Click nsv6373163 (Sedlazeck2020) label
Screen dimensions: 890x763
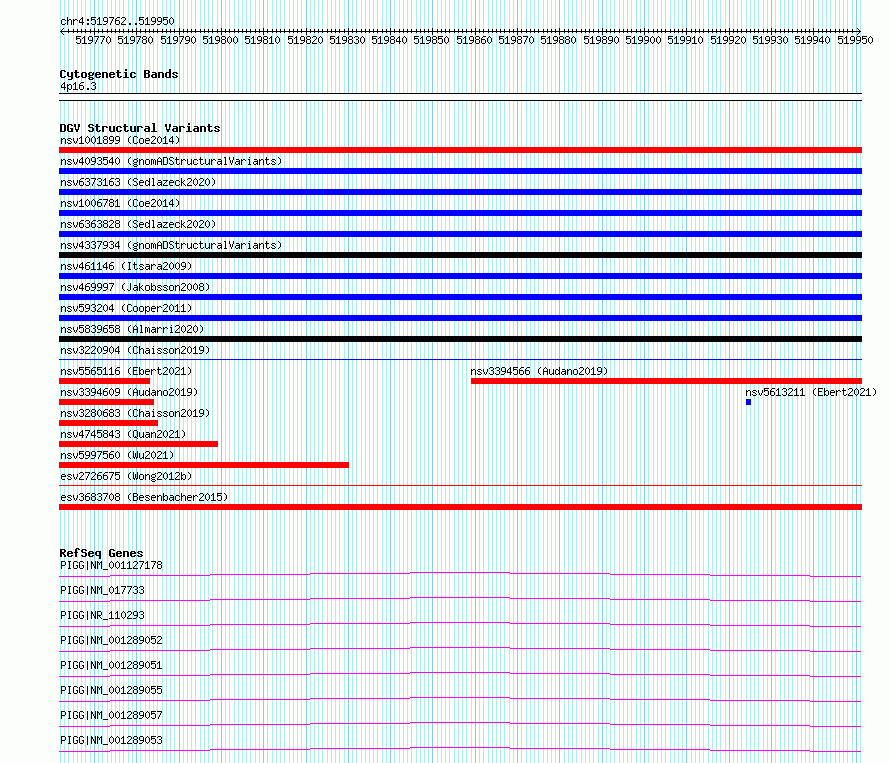138,182
